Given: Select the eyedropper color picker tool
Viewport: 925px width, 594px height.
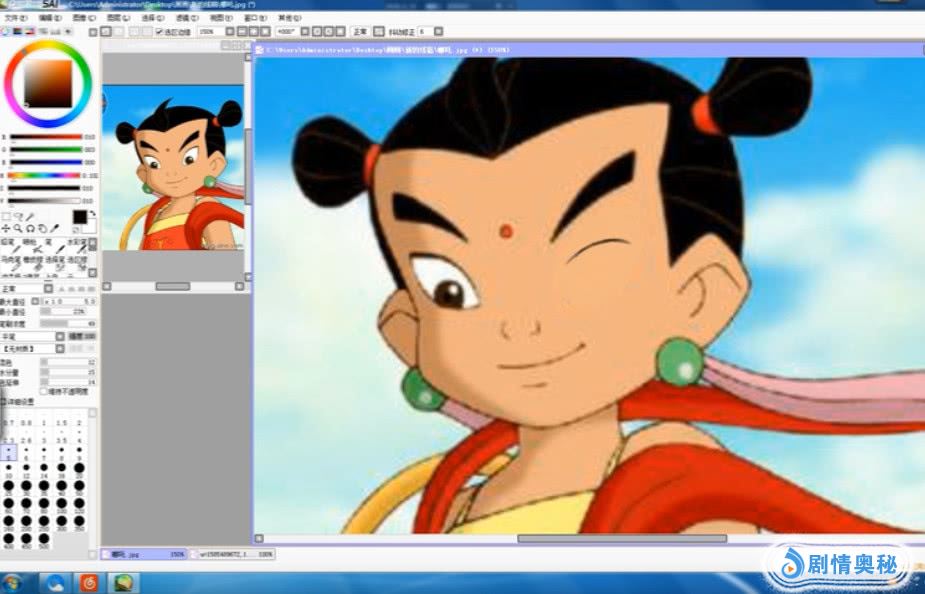Looking at the screenshot, I should pyautogui.click(x=55, y=229).
